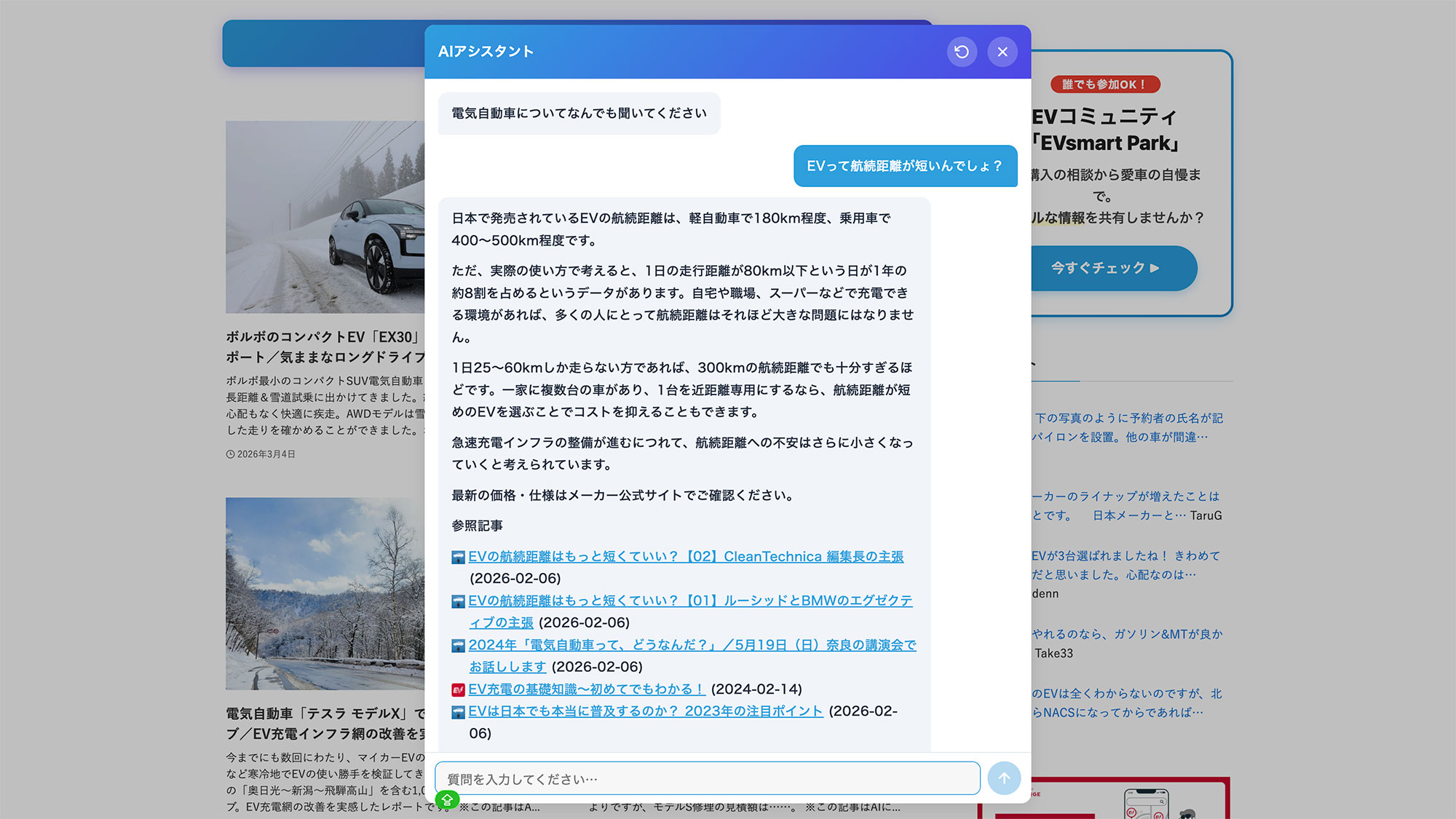Click site icon beside 2024年 講演会 reference
Image resolution: width=1456 pixels, height=819 pixels.
[458, 646]
